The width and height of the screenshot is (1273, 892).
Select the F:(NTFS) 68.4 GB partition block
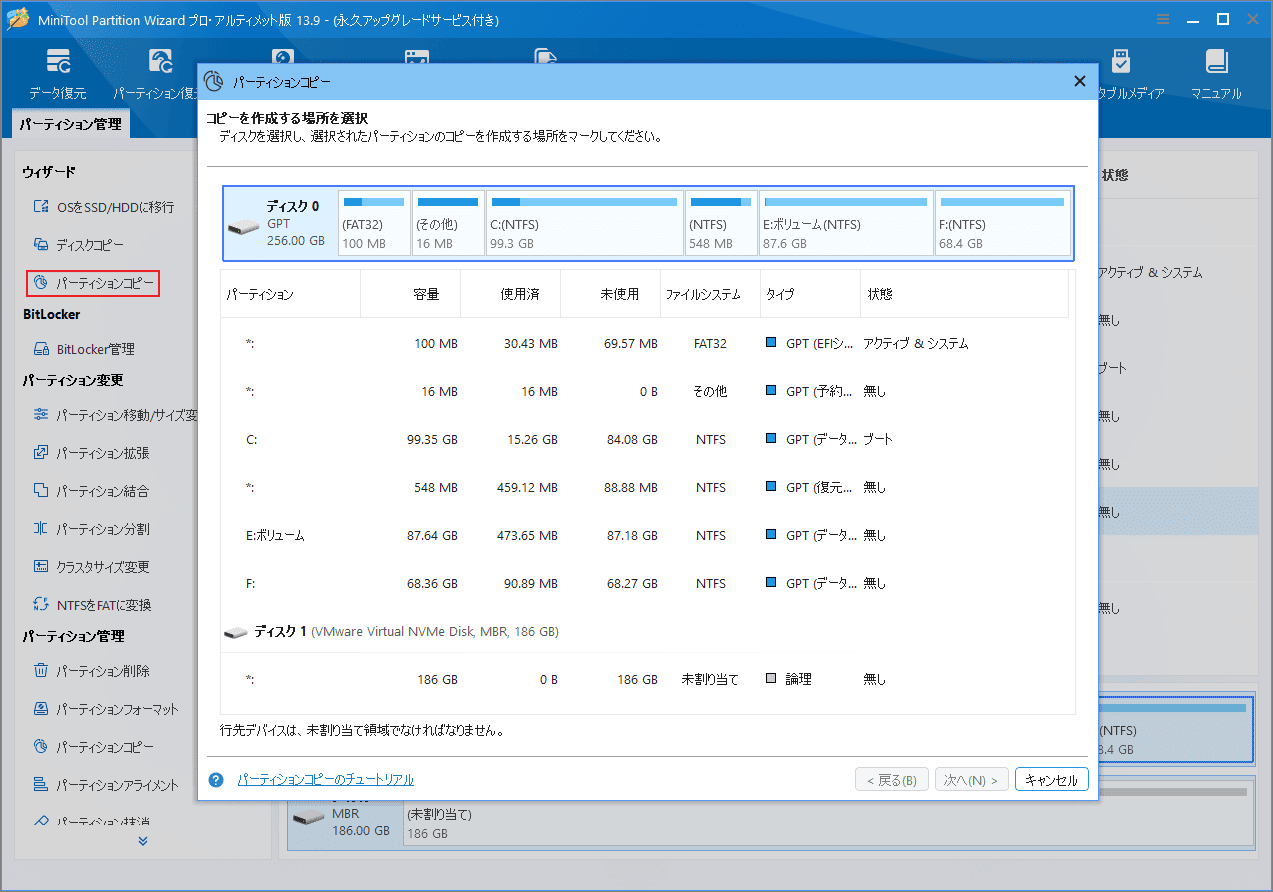click(1003, 223)
